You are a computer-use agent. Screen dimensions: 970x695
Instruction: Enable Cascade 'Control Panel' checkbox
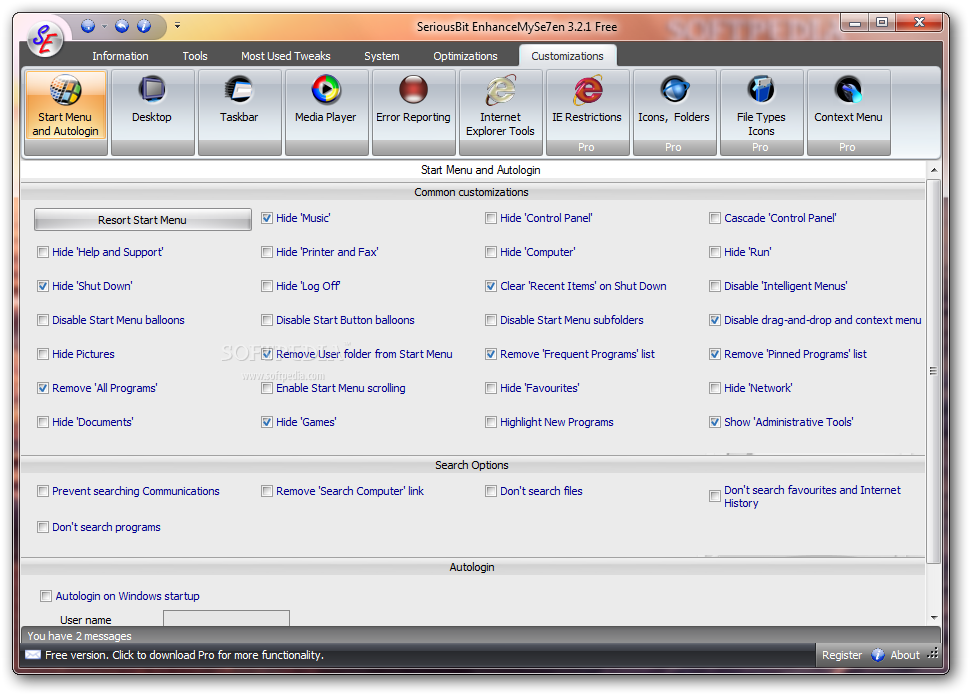click(715, 218)
